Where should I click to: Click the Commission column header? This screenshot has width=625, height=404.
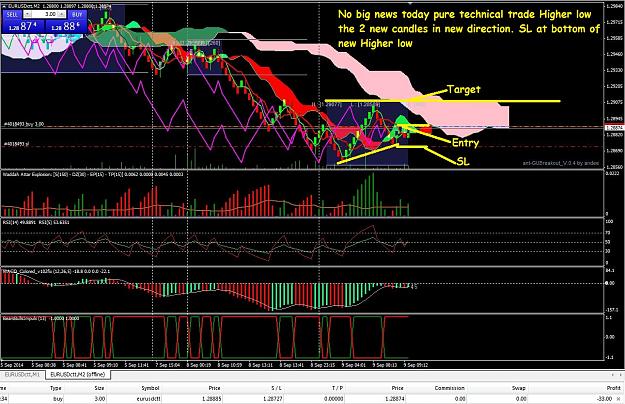coord(449,388)
